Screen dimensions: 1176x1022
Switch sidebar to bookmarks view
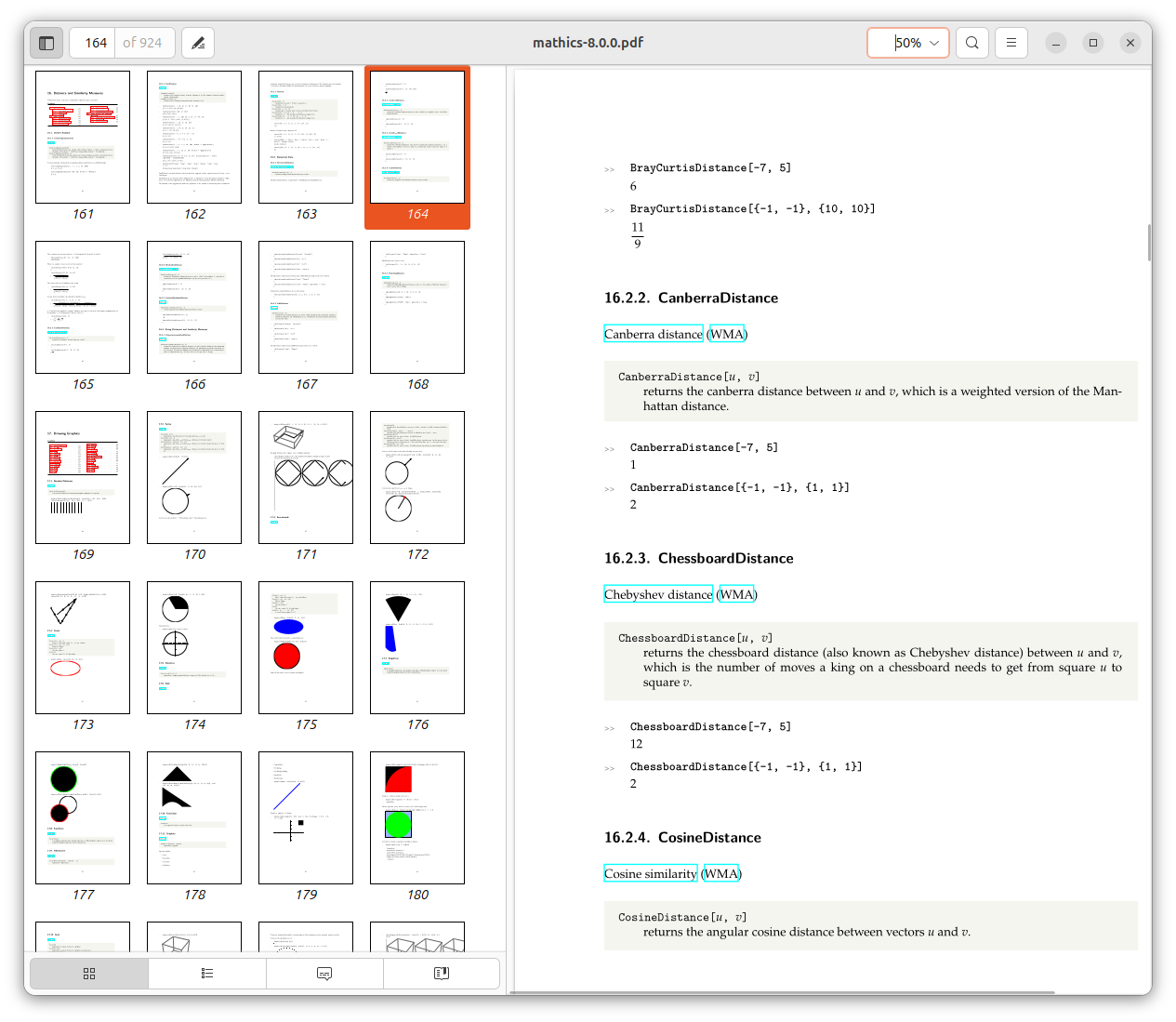[442, 974]
